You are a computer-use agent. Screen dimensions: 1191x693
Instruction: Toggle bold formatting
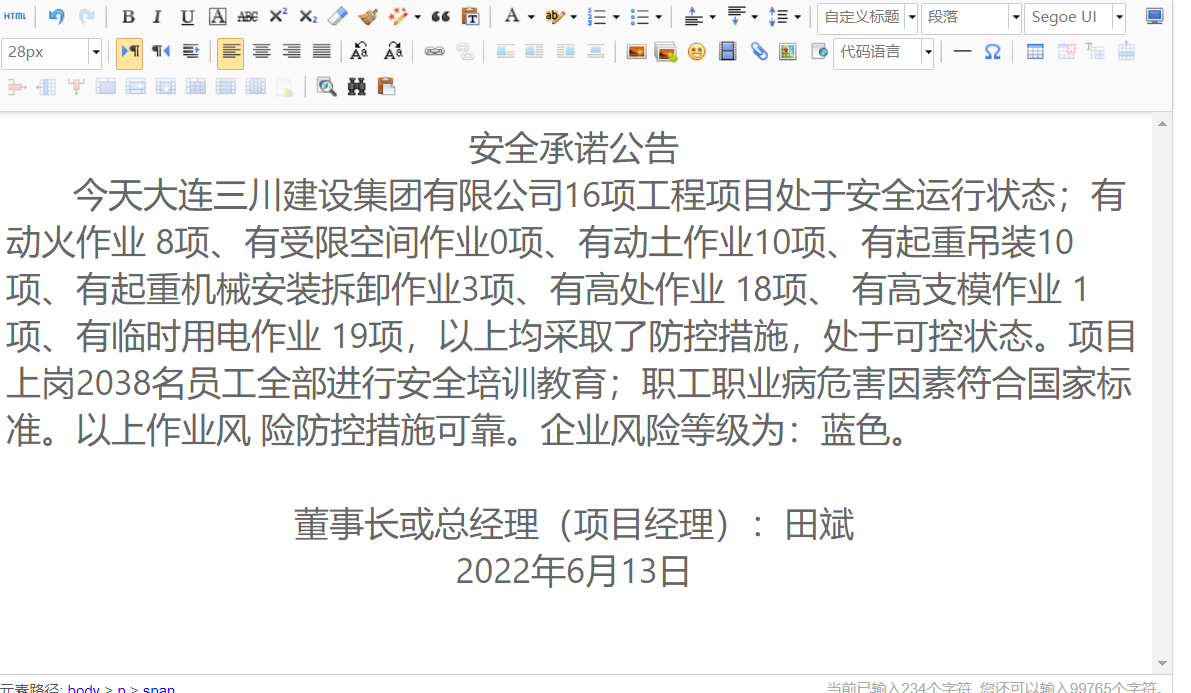pyautogui.click(x=128, y=16)
